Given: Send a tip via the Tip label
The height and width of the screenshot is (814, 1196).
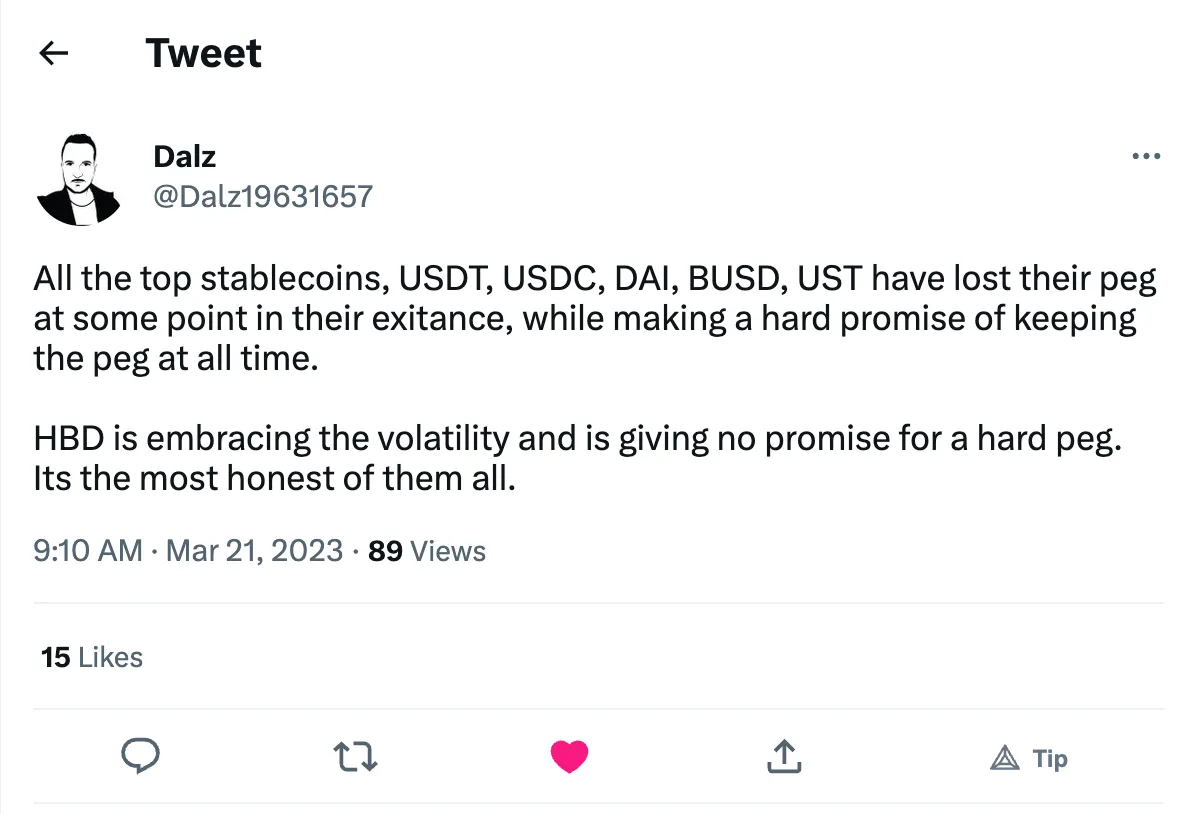Looking at the screenshot, I should [1050, 758].
